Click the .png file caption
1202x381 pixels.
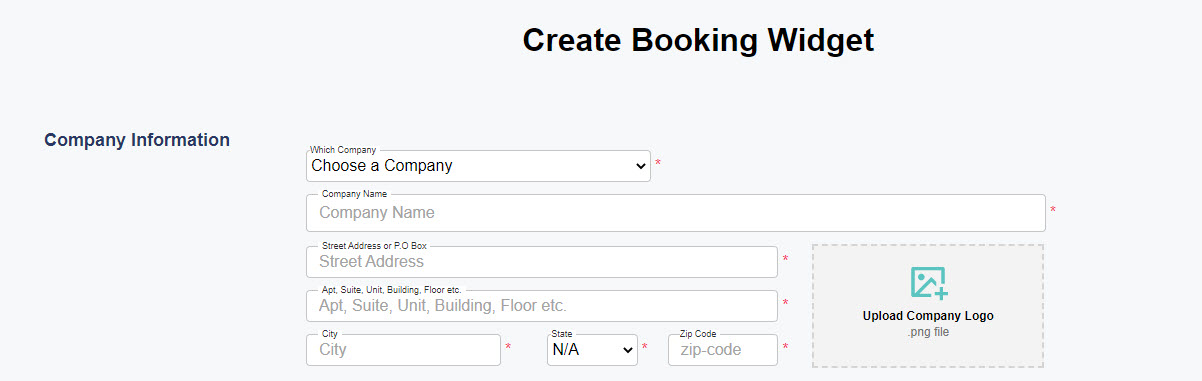[x=928, y=332]
